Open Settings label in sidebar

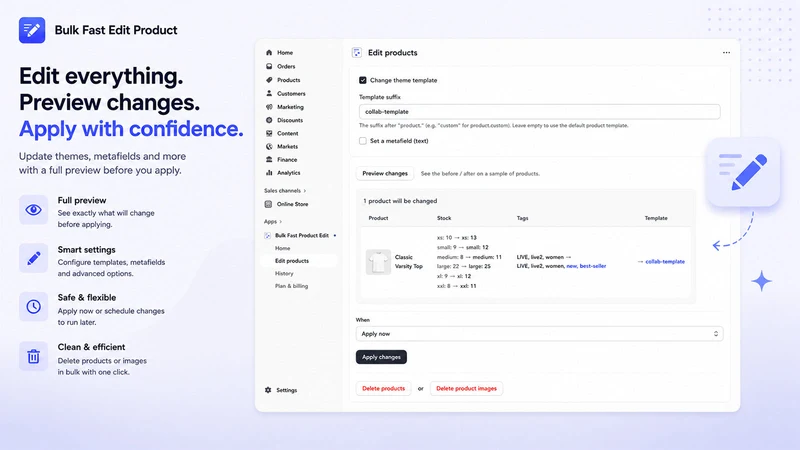click(286, 390)
